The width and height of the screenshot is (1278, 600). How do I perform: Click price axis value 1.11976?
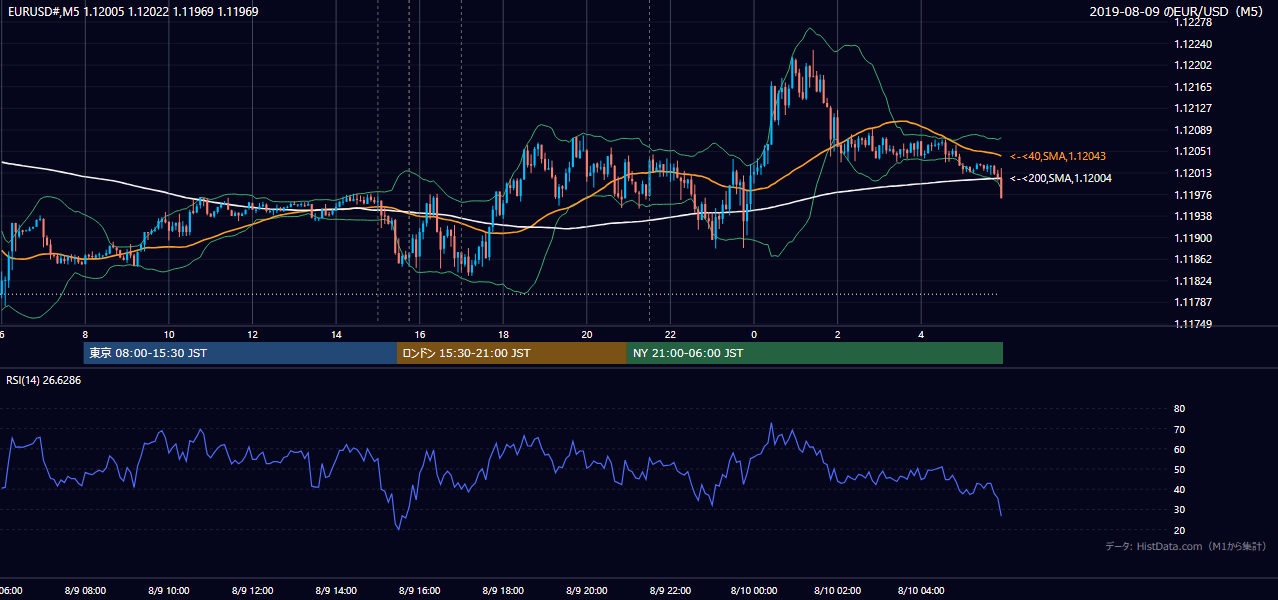click(x=1194, y=195)
